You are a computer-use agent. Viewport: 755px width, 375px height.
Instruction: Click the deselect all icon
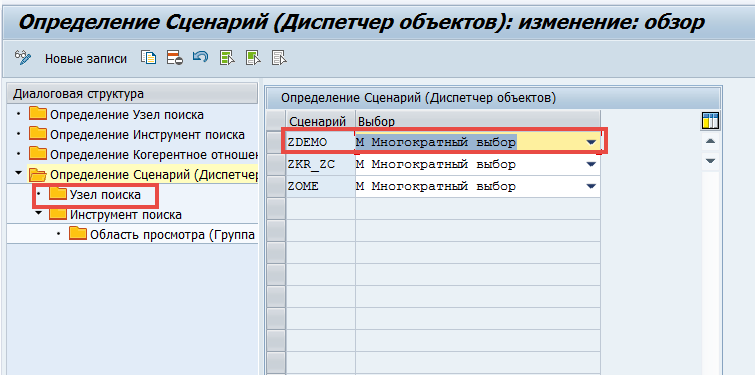coord(279,58)
